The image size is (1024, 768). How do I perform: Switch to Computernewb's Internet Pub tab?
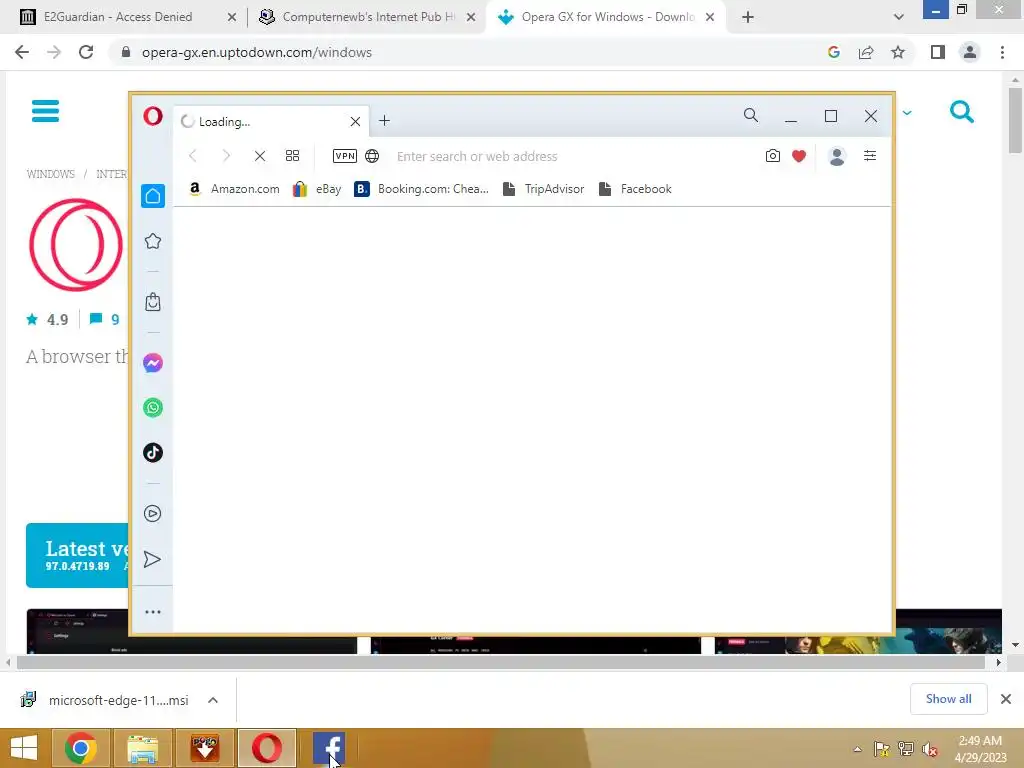coord(367,17)
